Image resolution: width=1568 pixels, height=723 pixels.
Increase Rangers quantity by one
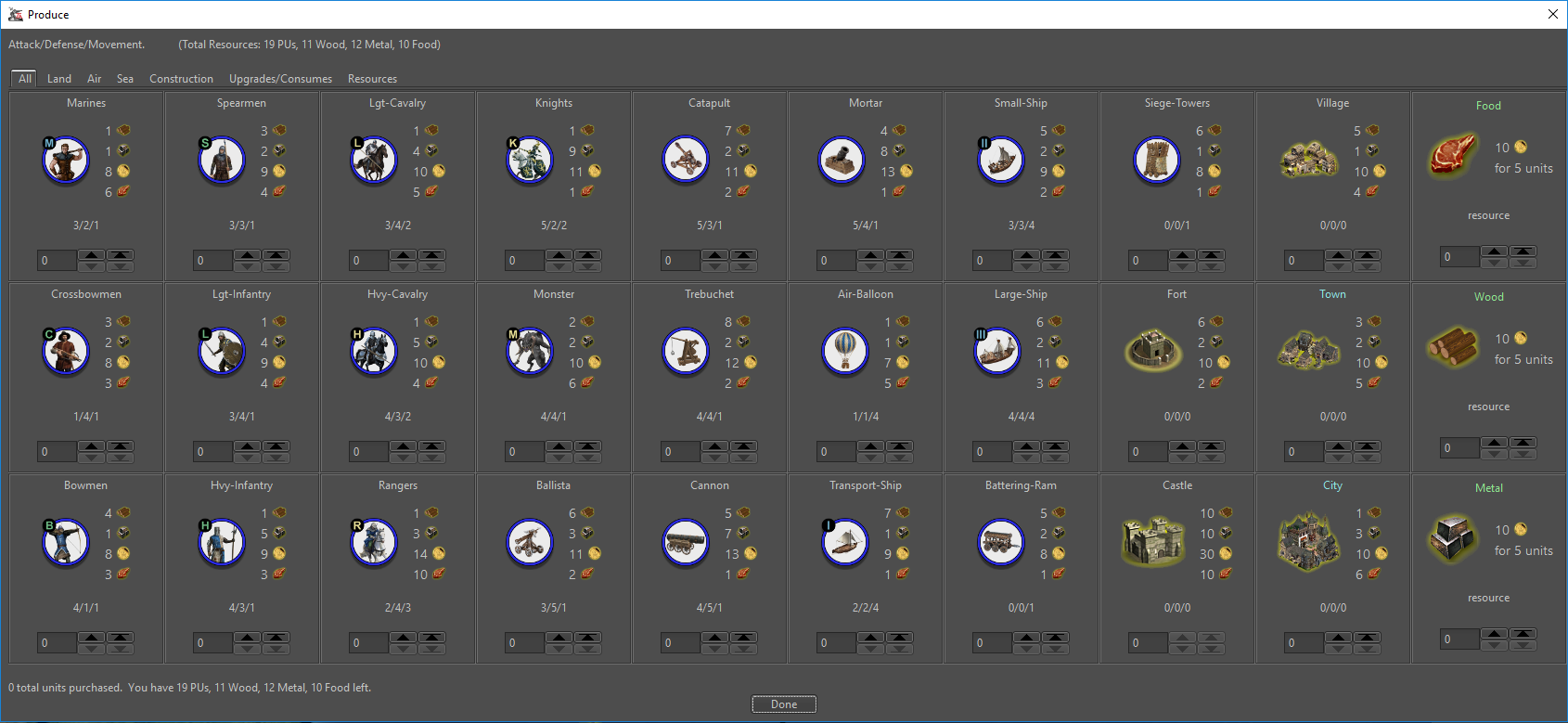pos(403,638)
